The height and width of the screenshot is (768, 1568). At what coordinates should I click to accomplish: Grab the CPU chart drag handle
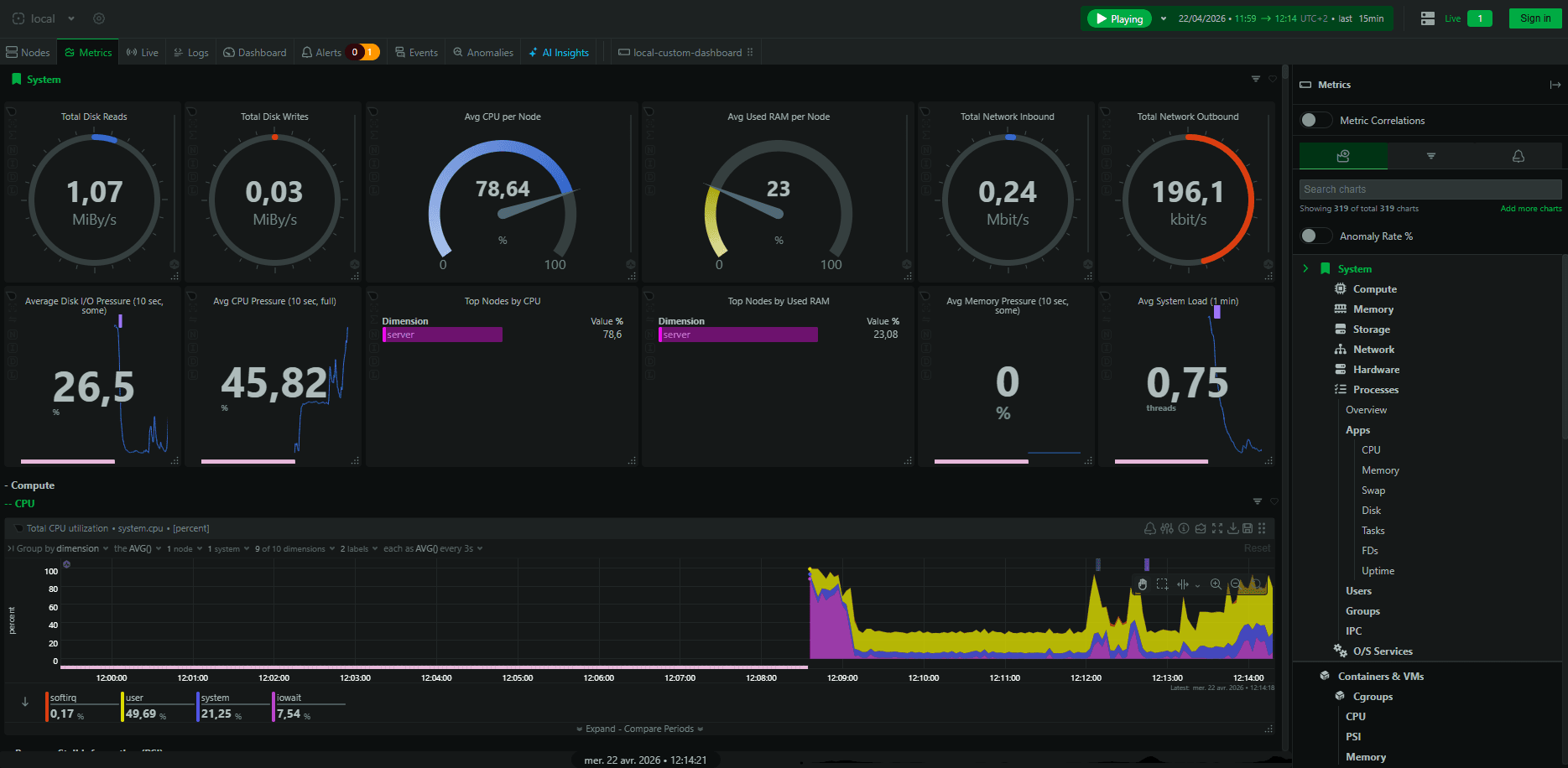(1262, 528)
